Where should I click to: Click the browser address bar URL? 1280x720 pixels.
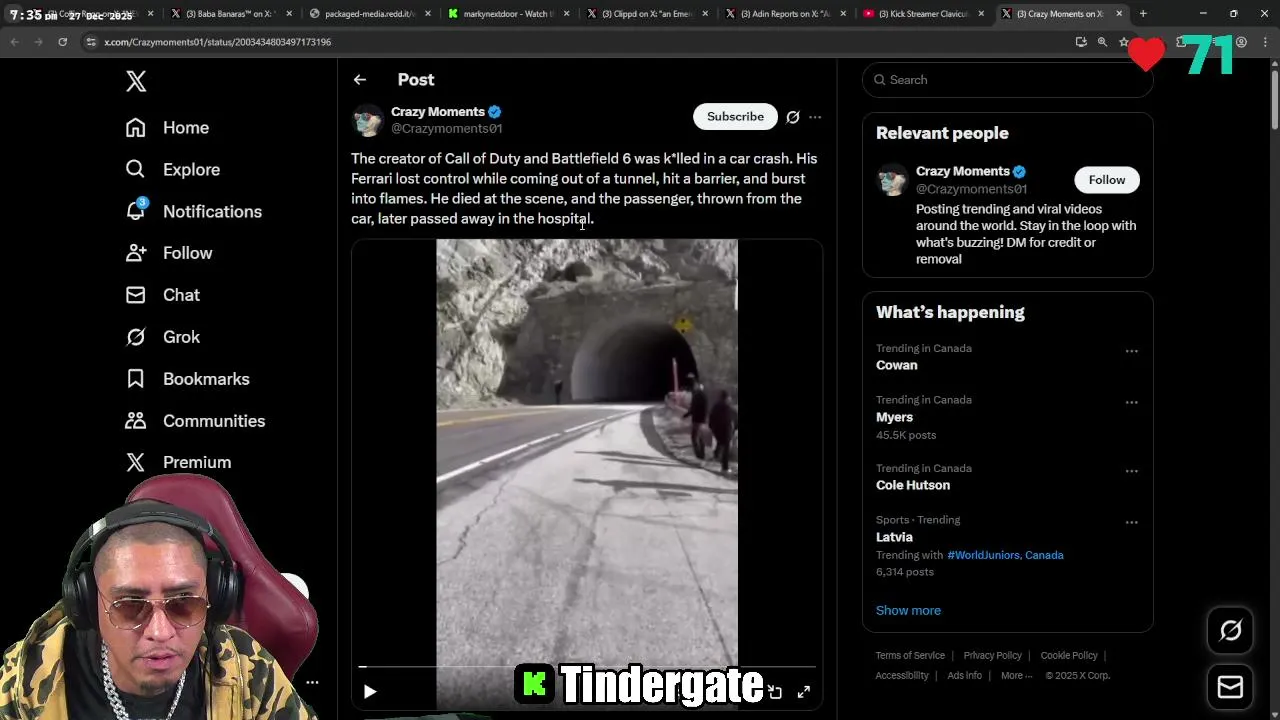[217, 42]
